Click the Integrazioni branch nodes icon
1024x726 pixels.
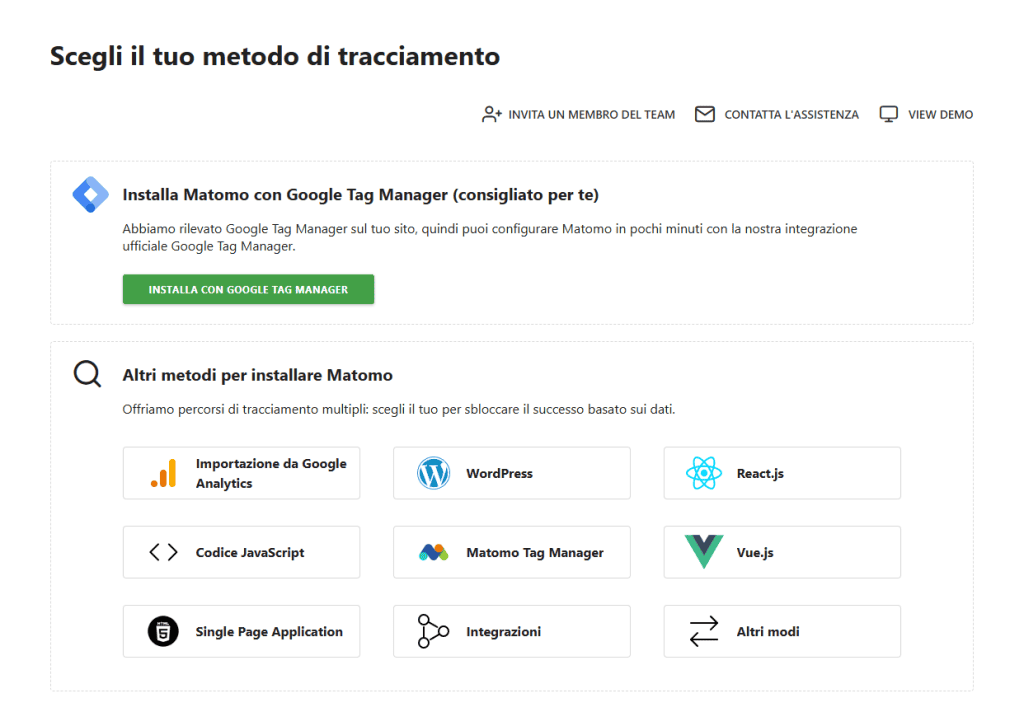point(433,631)
